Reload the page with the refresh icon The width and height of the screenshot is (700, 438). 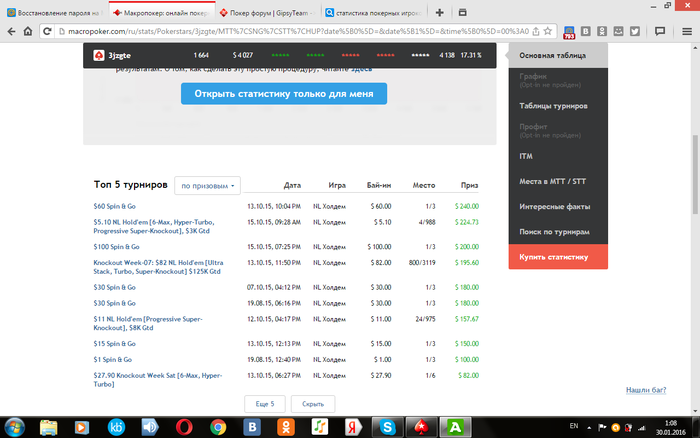pyautogui.click(x=47, y=31)
